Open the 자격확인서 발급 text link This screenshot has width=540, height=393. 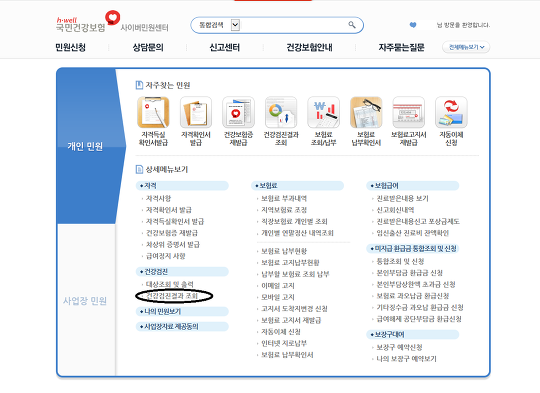169,210
